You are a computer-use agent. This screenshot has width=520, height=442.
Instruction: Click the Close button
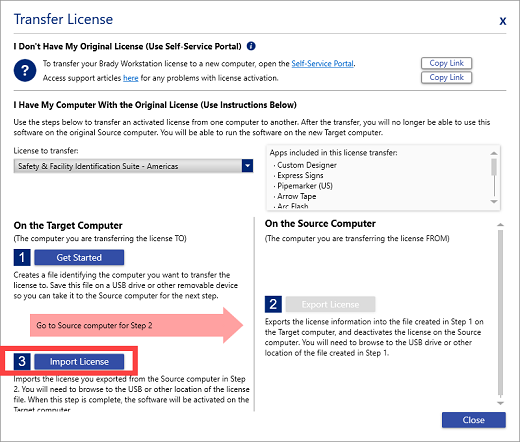(x=474, y=420)
